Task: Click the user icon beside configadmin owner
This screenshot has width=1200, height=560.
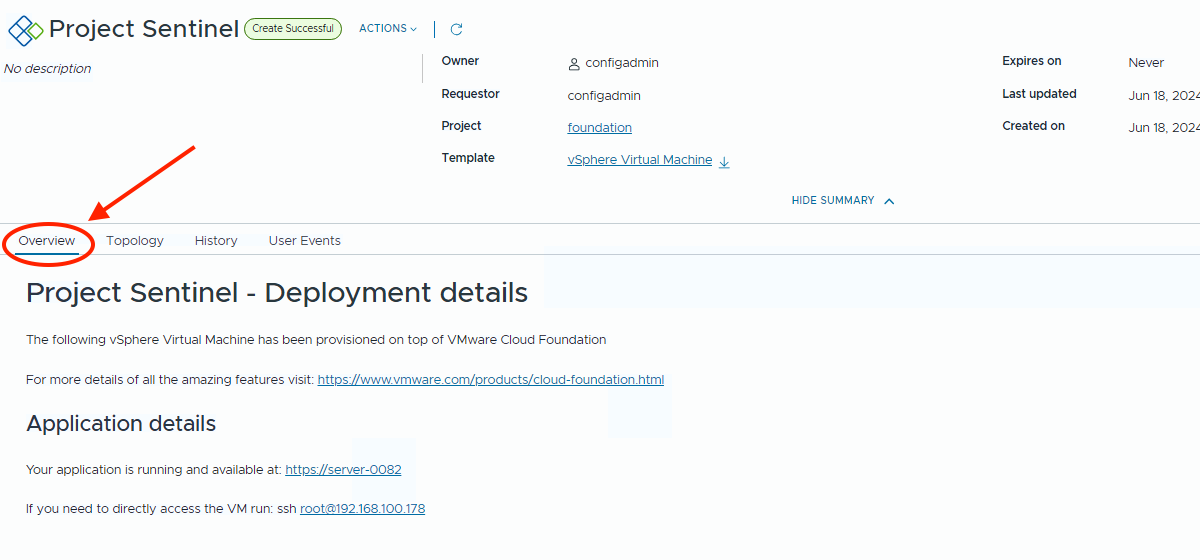Action: click(574, 64)
